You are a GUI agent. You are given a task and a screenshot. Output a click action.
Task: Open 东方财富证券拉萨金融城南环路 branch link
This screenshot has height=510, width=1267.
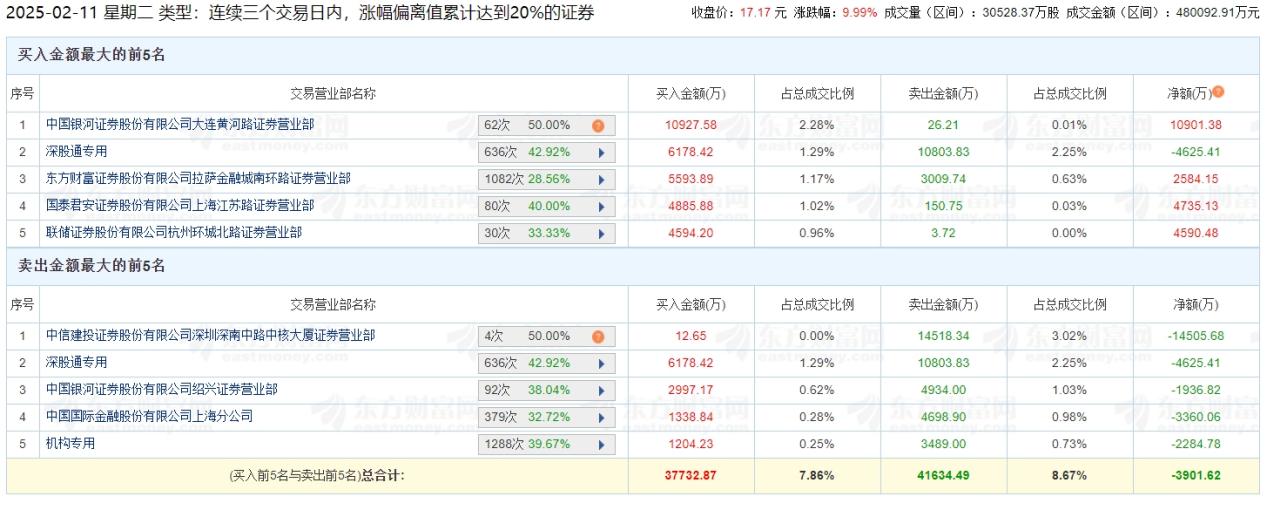tap(198, 179)
